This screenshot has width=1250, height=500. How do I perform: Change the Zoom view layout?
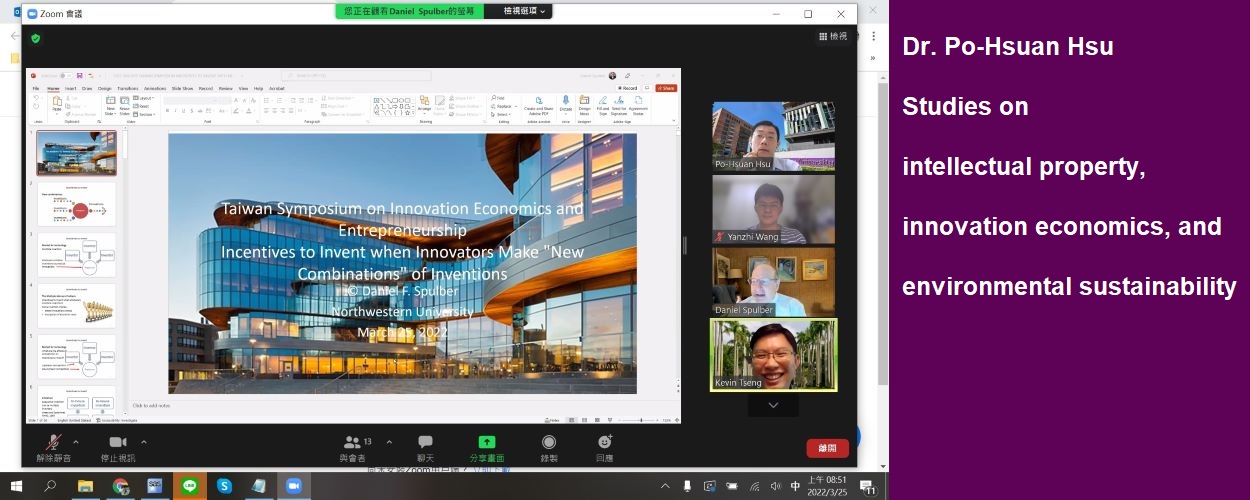coord(831,37)
